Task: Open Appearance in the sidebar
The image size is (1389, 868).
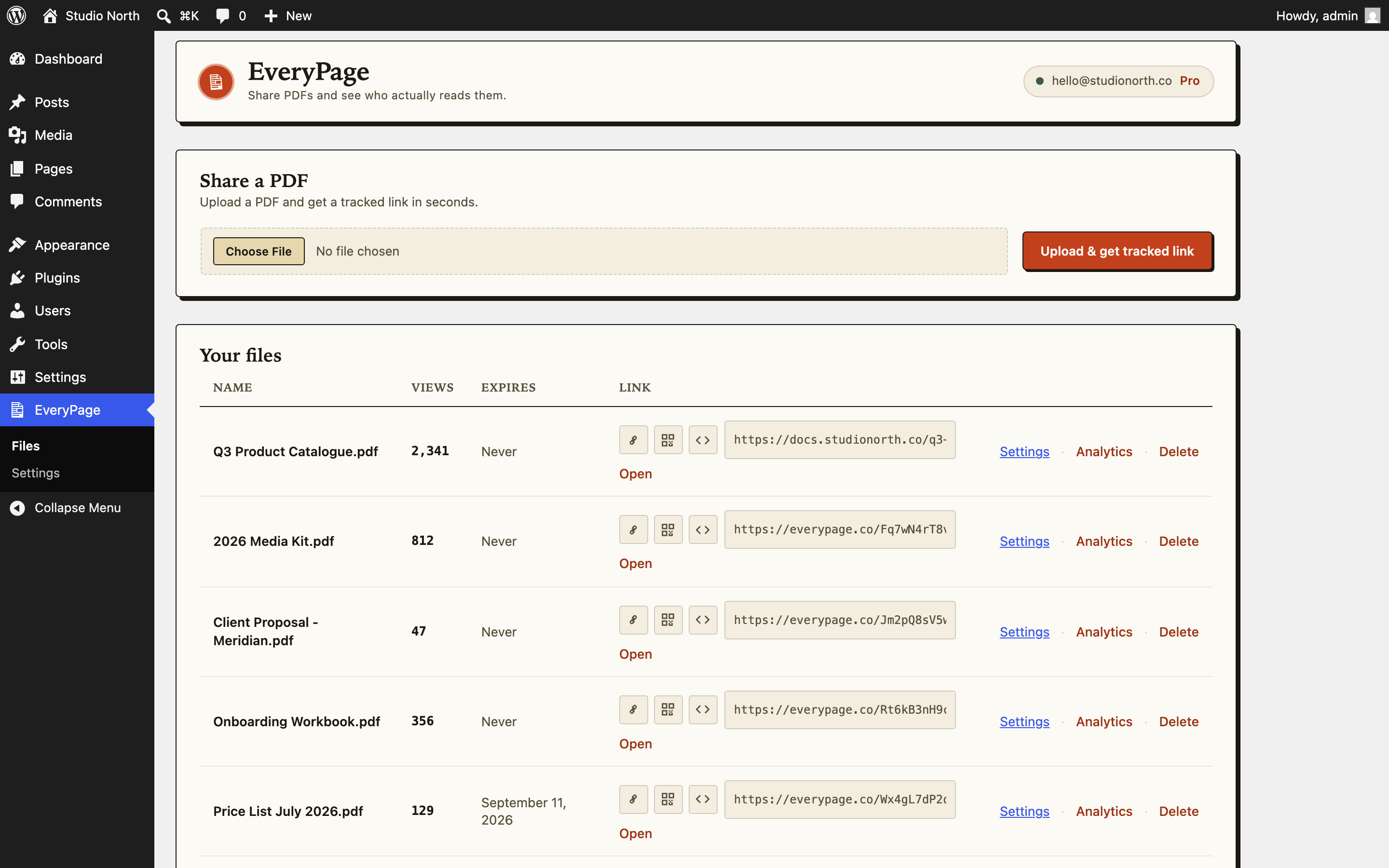Action: [77, 245]
